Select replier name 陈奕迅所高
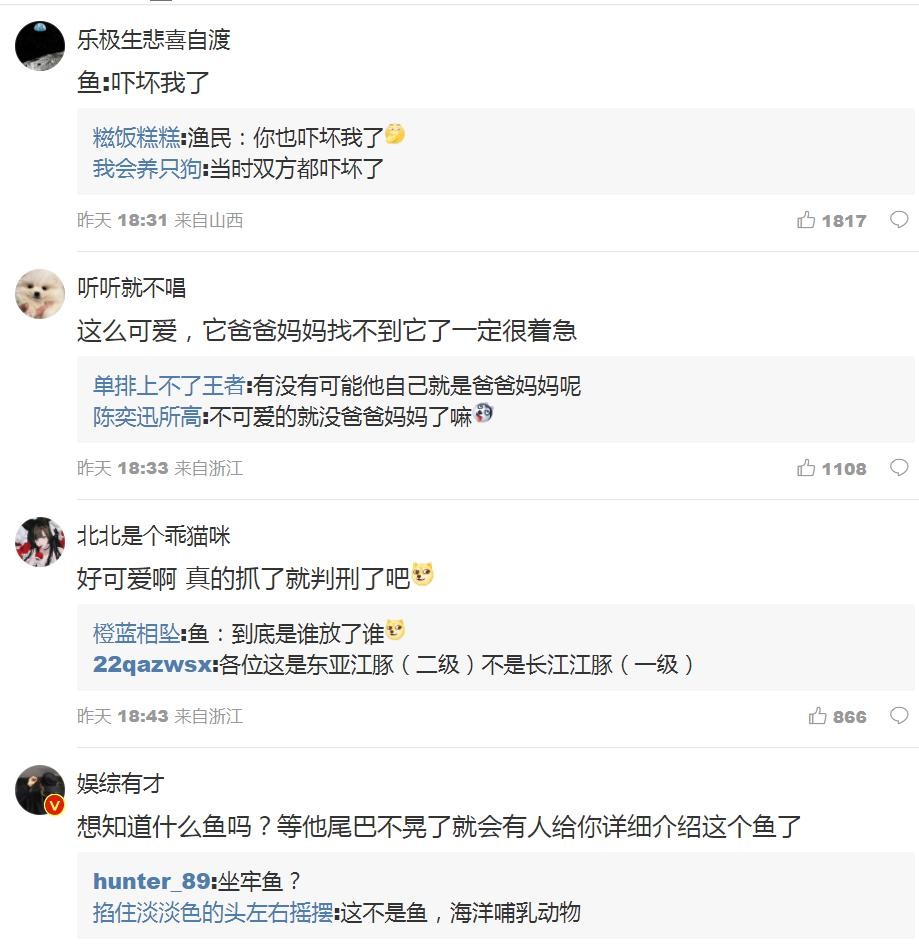Viewport: 919px width, 950px height. [147, 416]
